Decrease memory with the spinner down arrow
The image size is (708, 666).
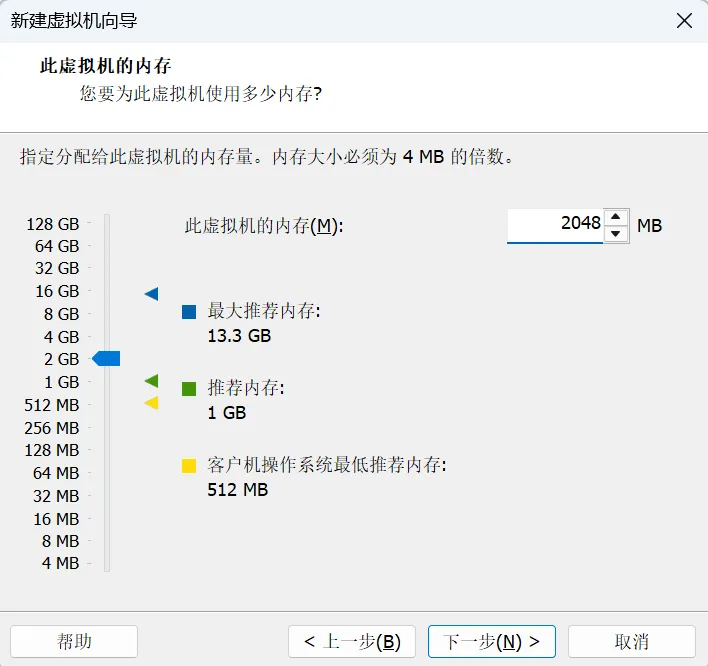click(x=615, y=234)
